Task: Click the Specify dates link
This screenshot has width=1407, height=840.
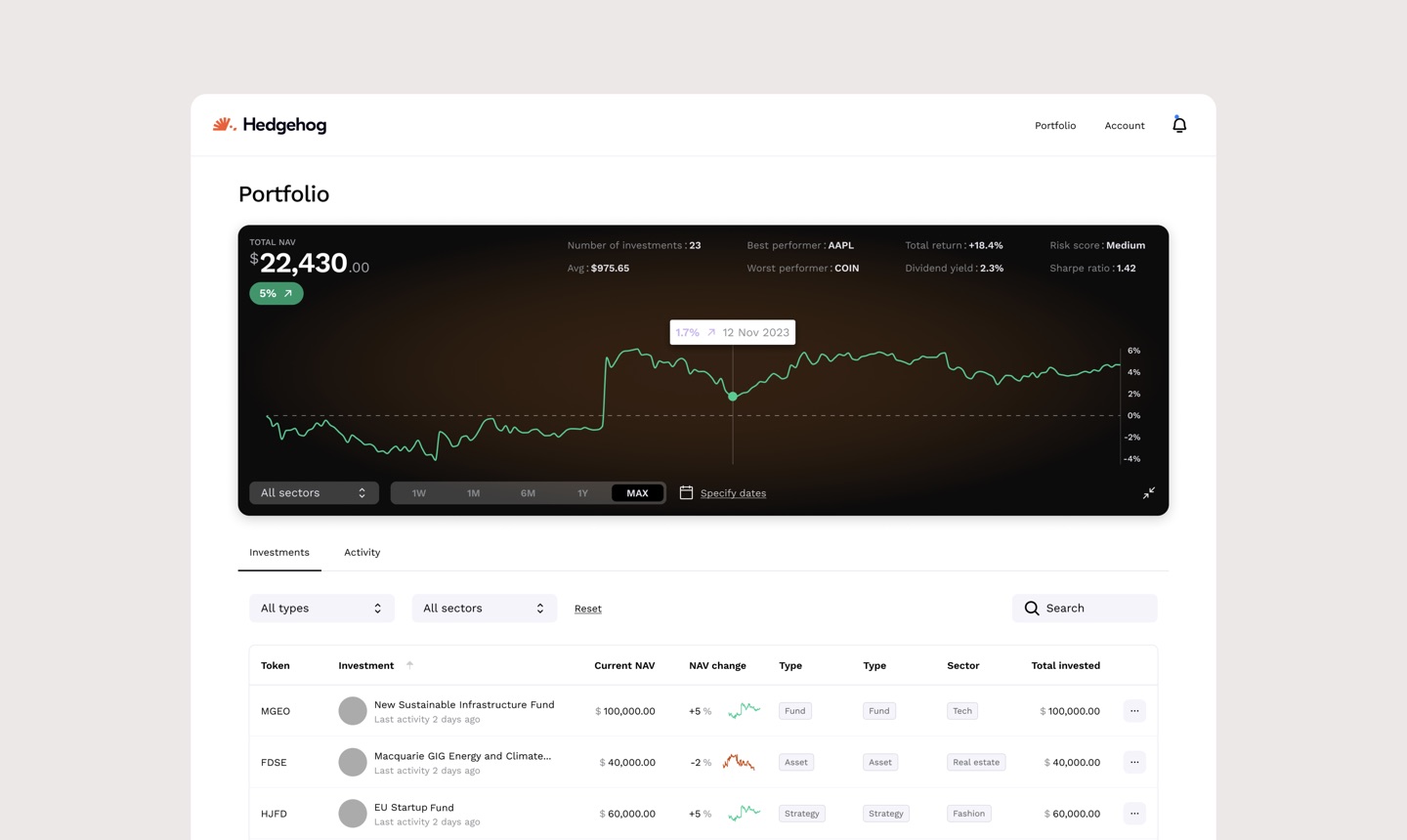Action: [733, 493]
